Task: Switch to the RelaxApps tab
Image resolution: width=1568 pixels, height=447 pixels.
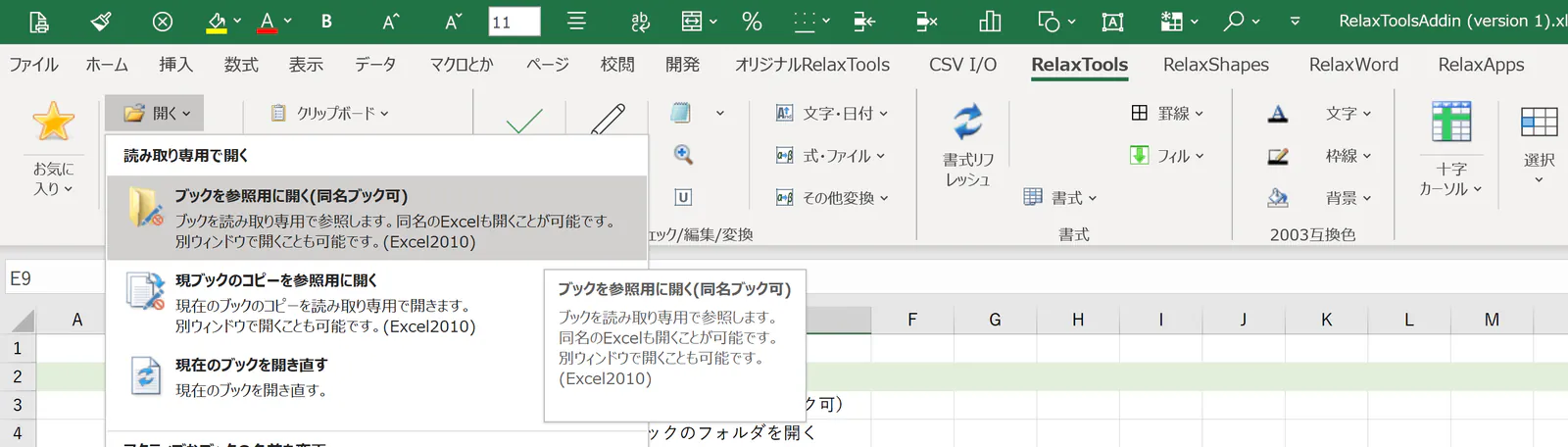Action: tap(1481, 65)
